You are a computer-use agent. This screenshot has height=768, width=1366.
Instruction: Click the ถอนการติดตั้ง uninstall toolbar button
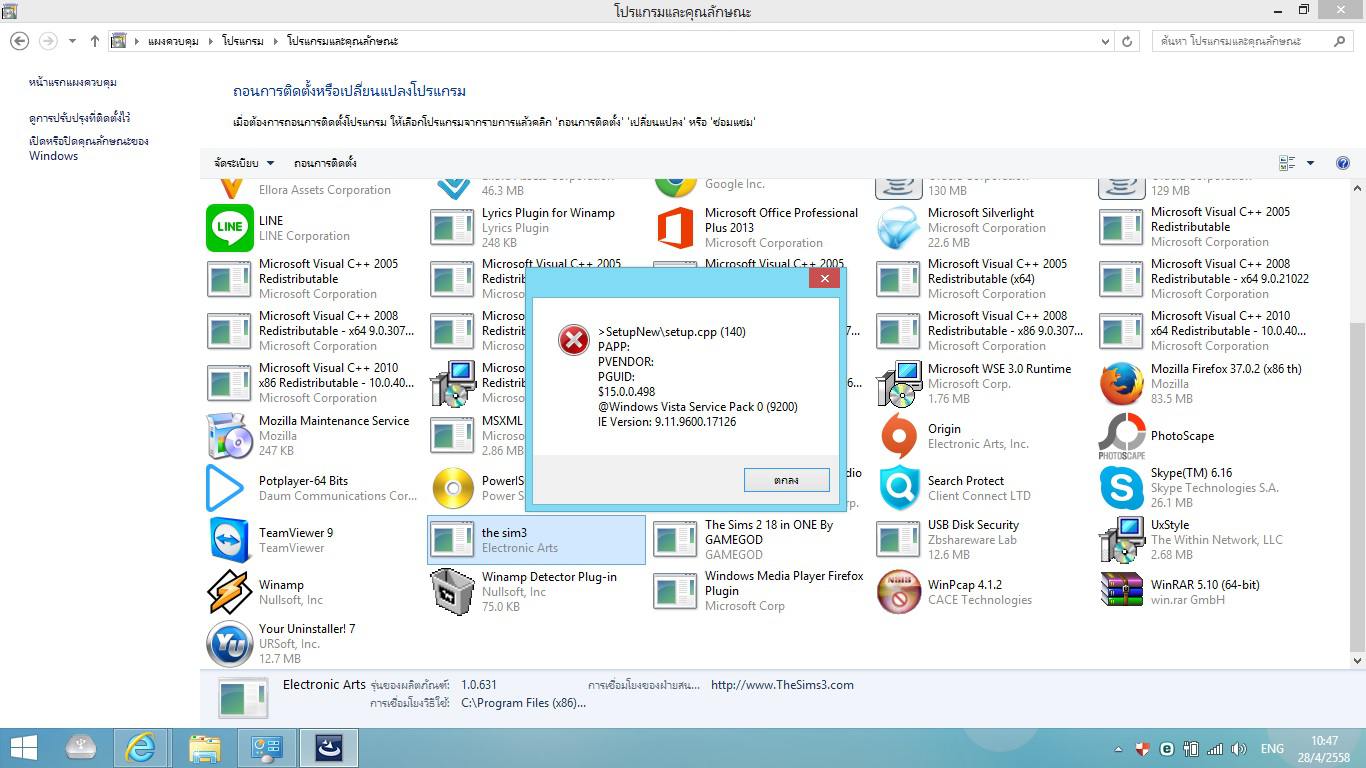[325, 163]
